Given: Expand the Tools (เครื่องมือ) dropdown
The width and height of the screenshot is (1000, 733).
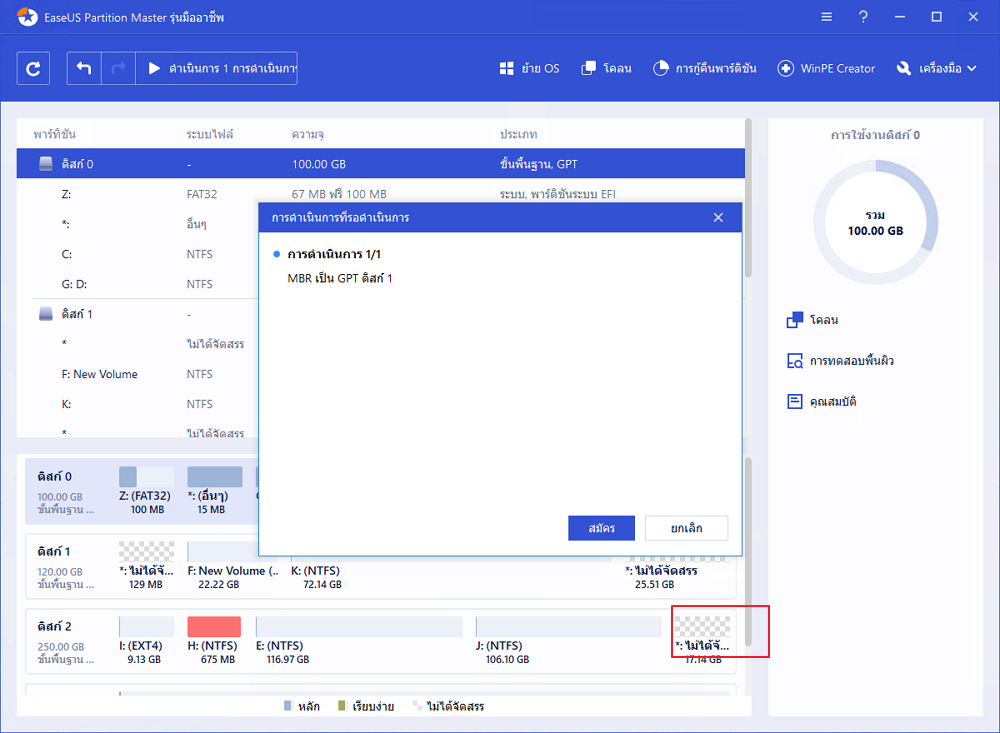Looking at the screenshot, I should coord(936,68).
